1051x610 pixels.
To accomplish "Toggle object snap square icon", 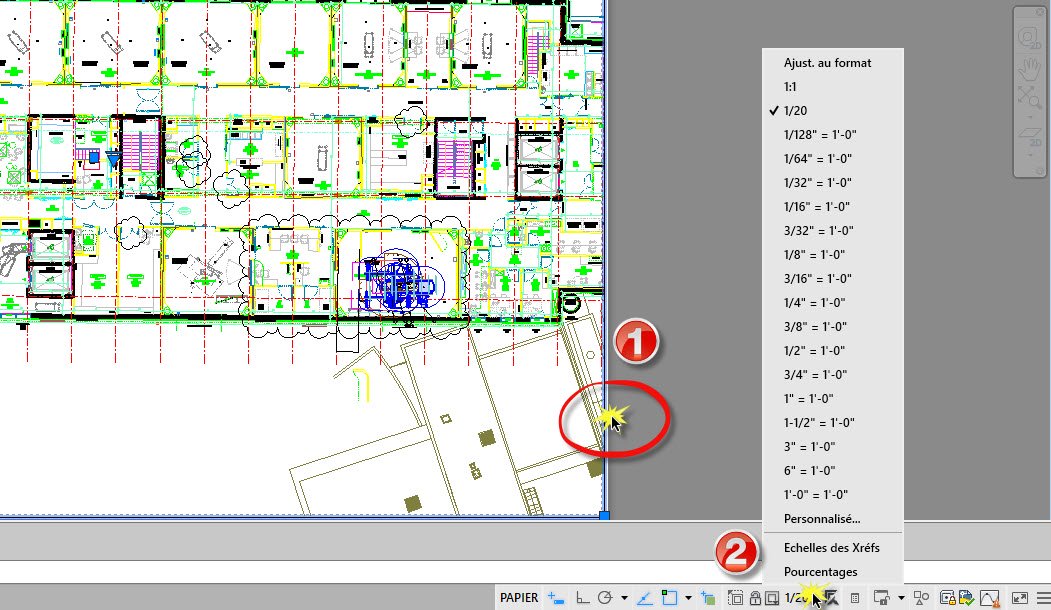I will click(x=669, y=597).
